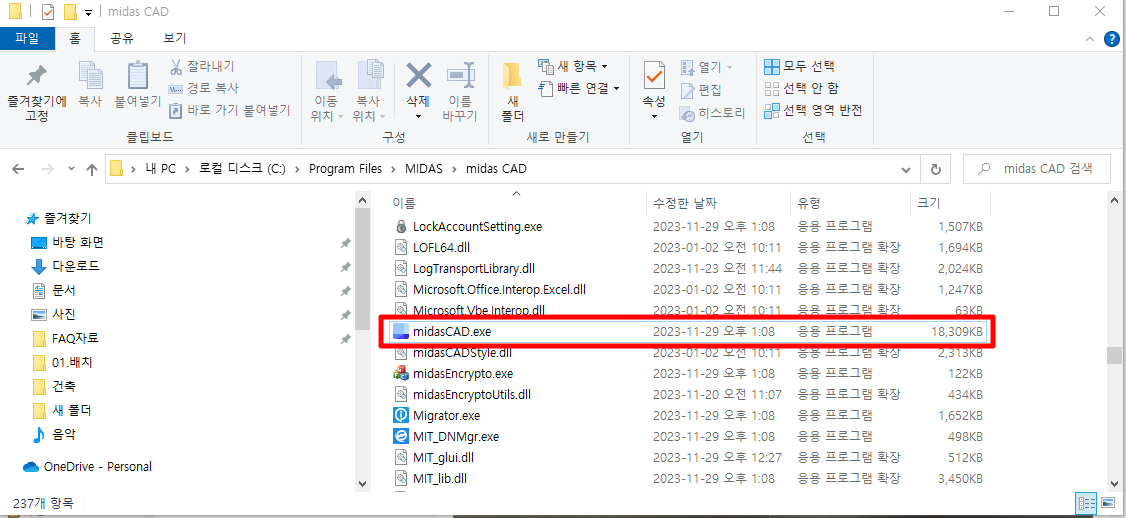This screenshot has height=518, width=1126.
Task: Click 열기 (Open) in ribbon
Action: (x=706, y=68)
